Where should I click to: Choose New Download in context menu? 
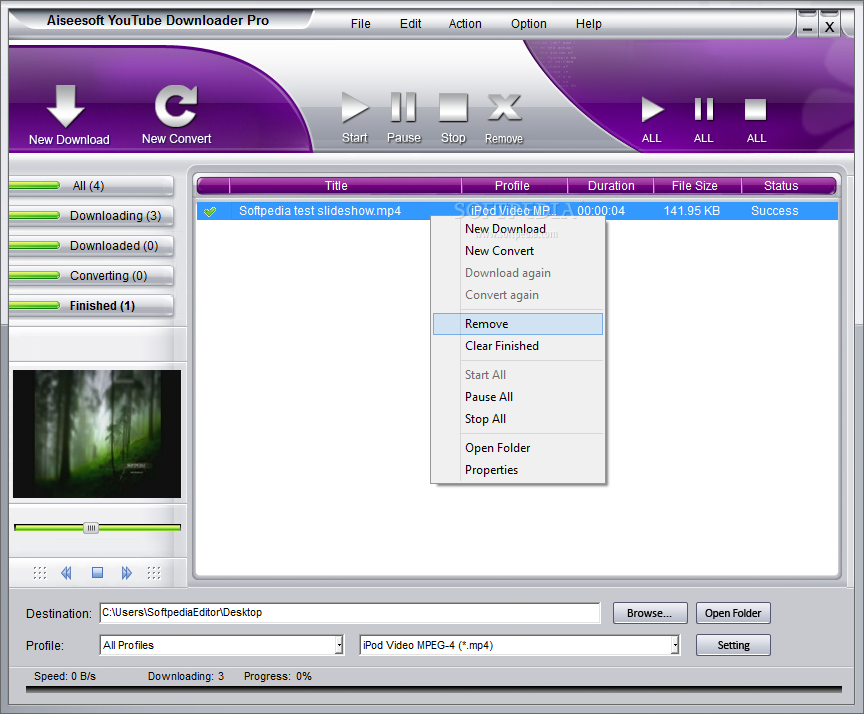click(x=518, y=229)
